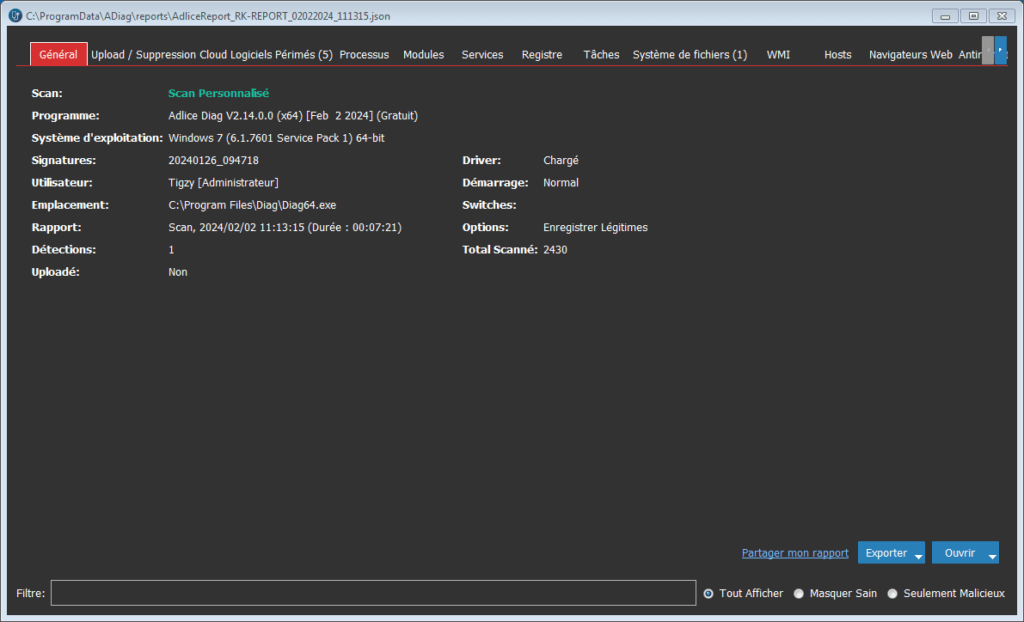Expand the Ouvrir dropdown arrow
Screen dimensions: 1024x622
point(991,554)
